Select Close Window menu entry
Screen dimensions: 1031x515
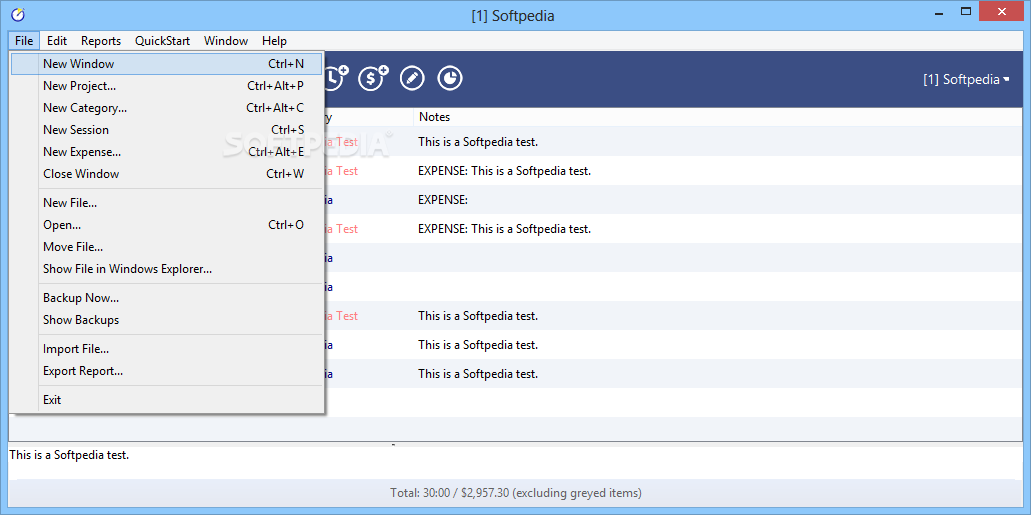[167, 174]
